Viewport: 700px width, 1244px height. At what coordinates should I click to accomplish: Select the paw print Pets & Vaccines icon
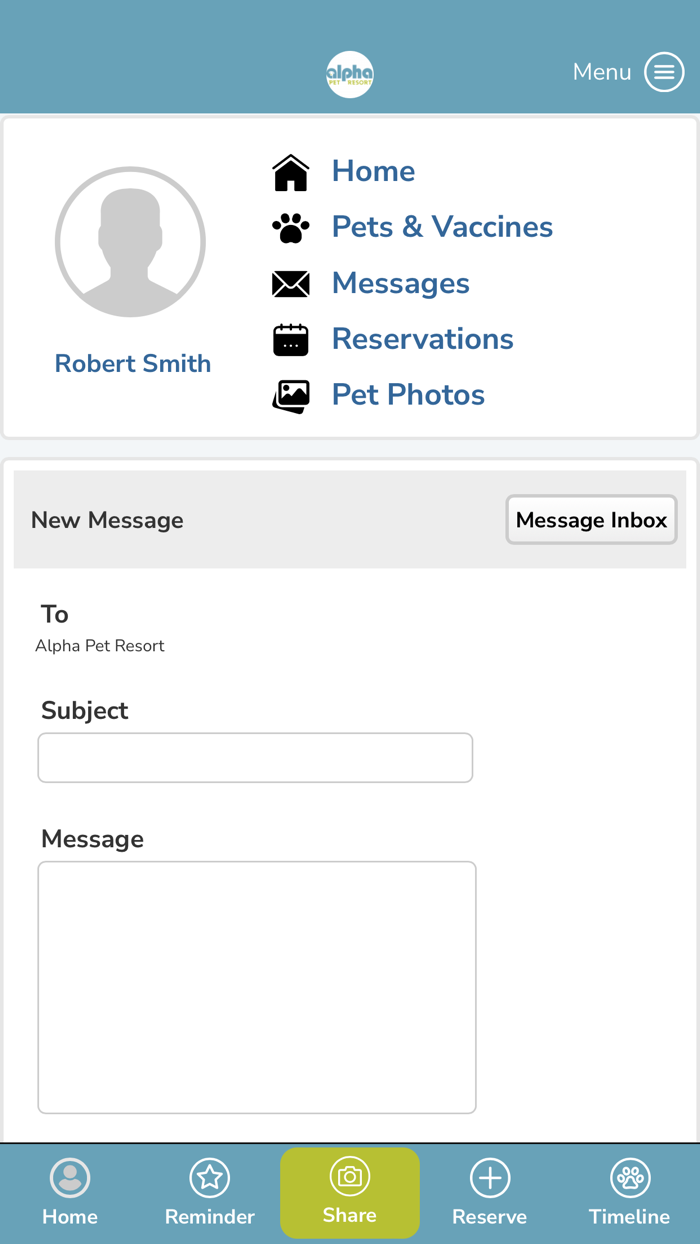pyautogui.click(x=290, y=227)
